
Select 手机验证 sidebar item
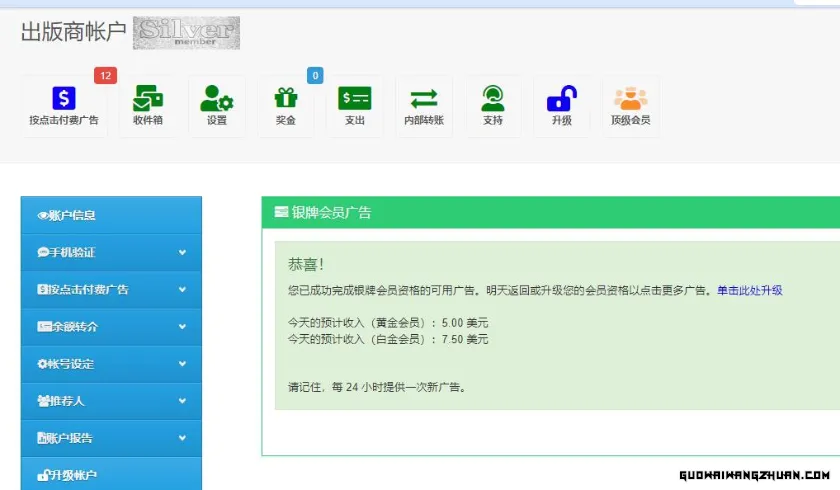click(111, 252)
